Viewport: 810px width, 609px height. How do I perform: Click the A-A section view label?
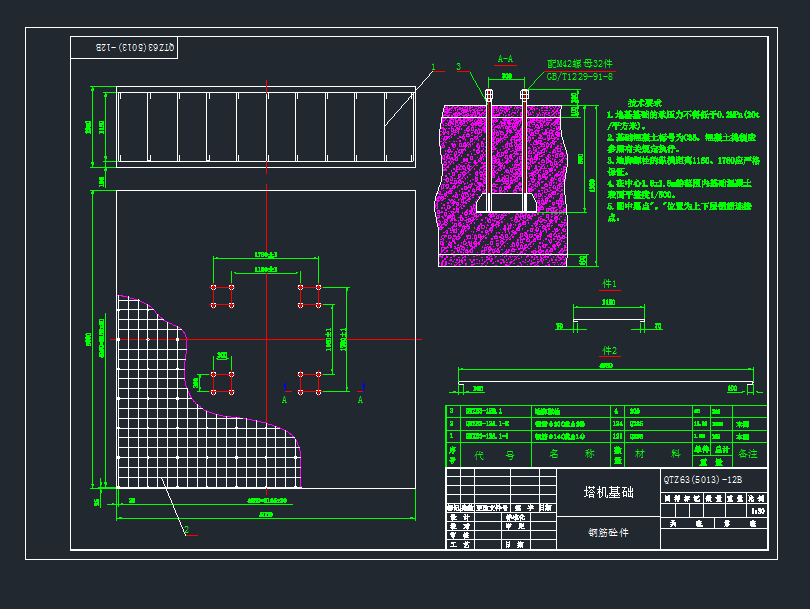point(505,60)
